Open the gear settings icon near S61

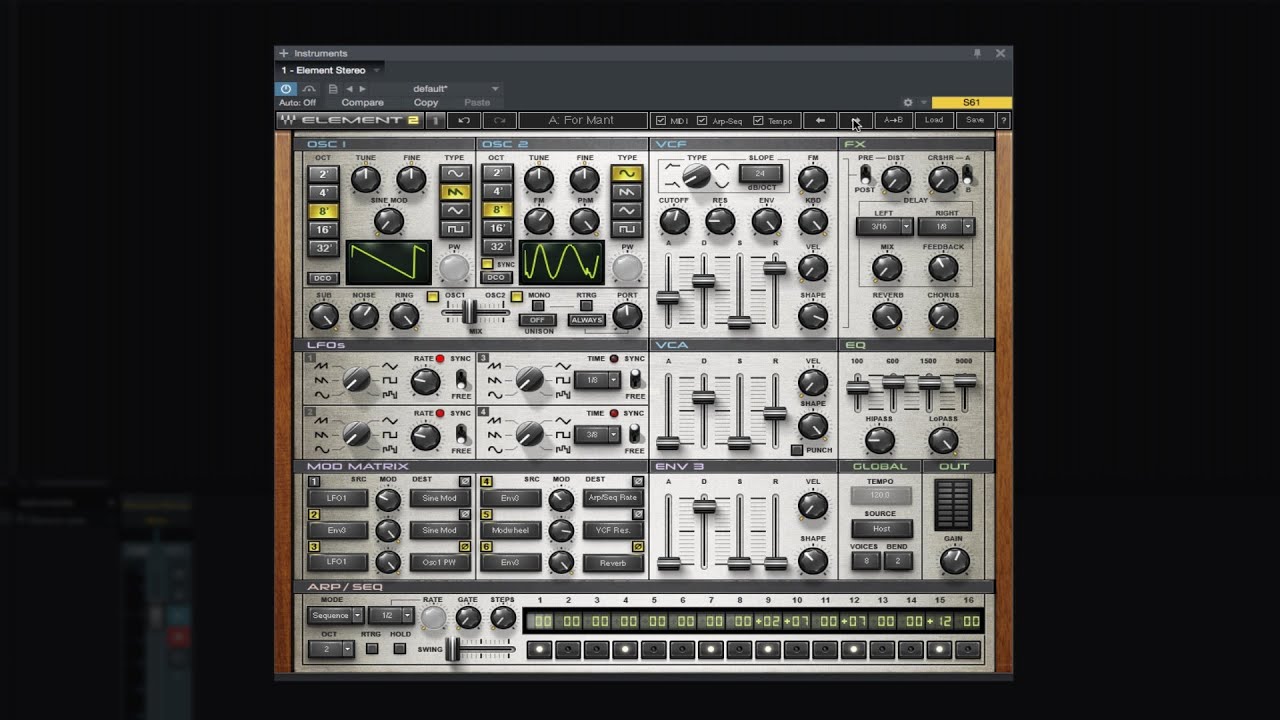pyautogui.click(x=908, y=102)
